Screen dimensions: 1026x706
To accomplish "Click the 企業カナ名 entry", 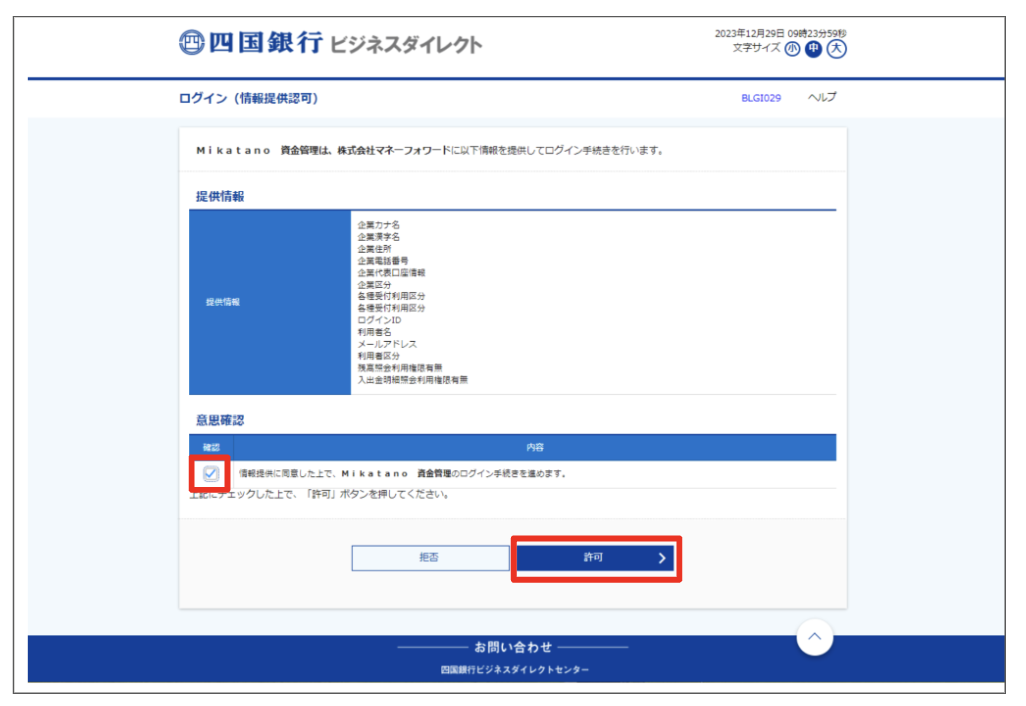I will (378, 225).
